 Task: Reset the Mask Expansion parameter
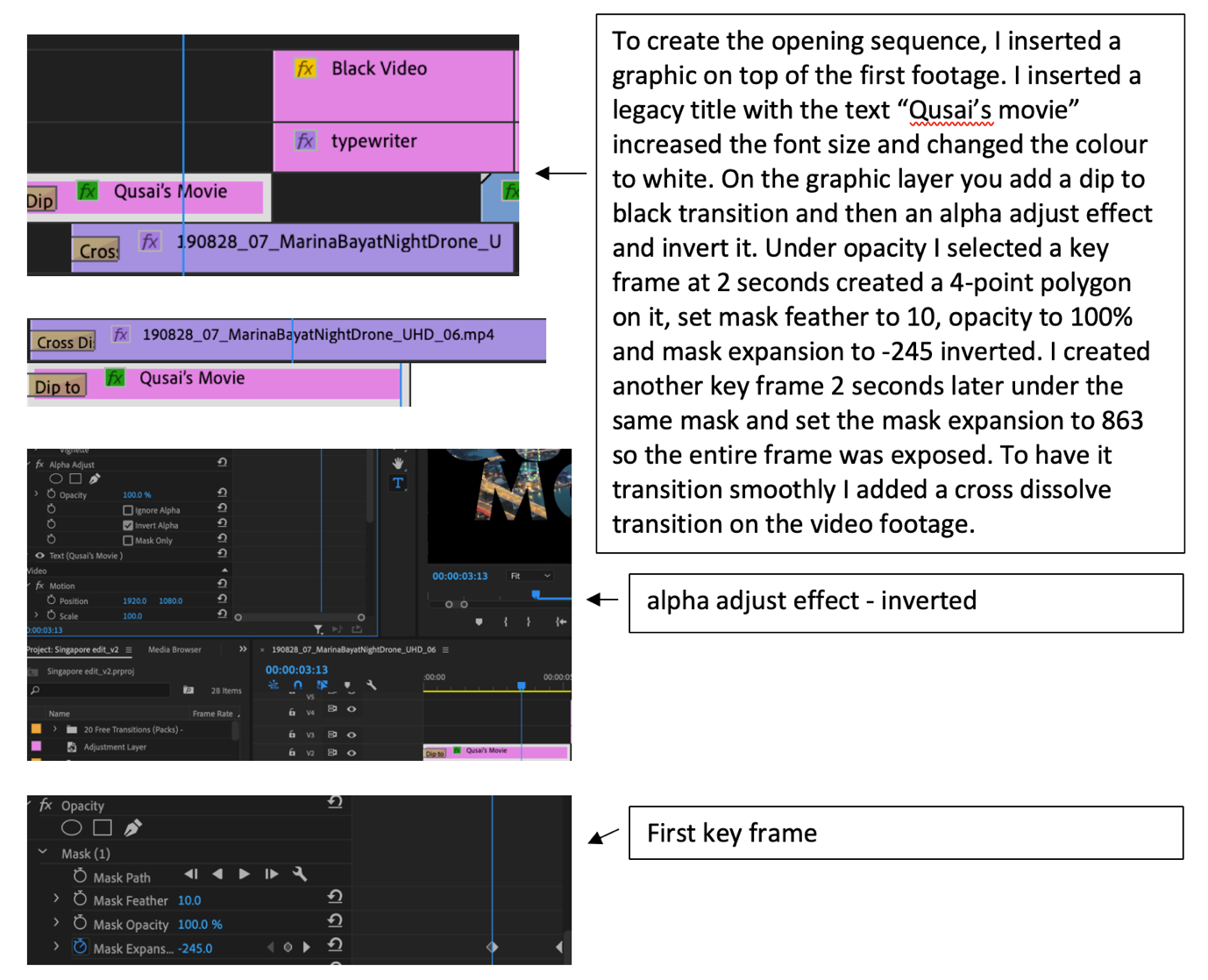[335, 945]
